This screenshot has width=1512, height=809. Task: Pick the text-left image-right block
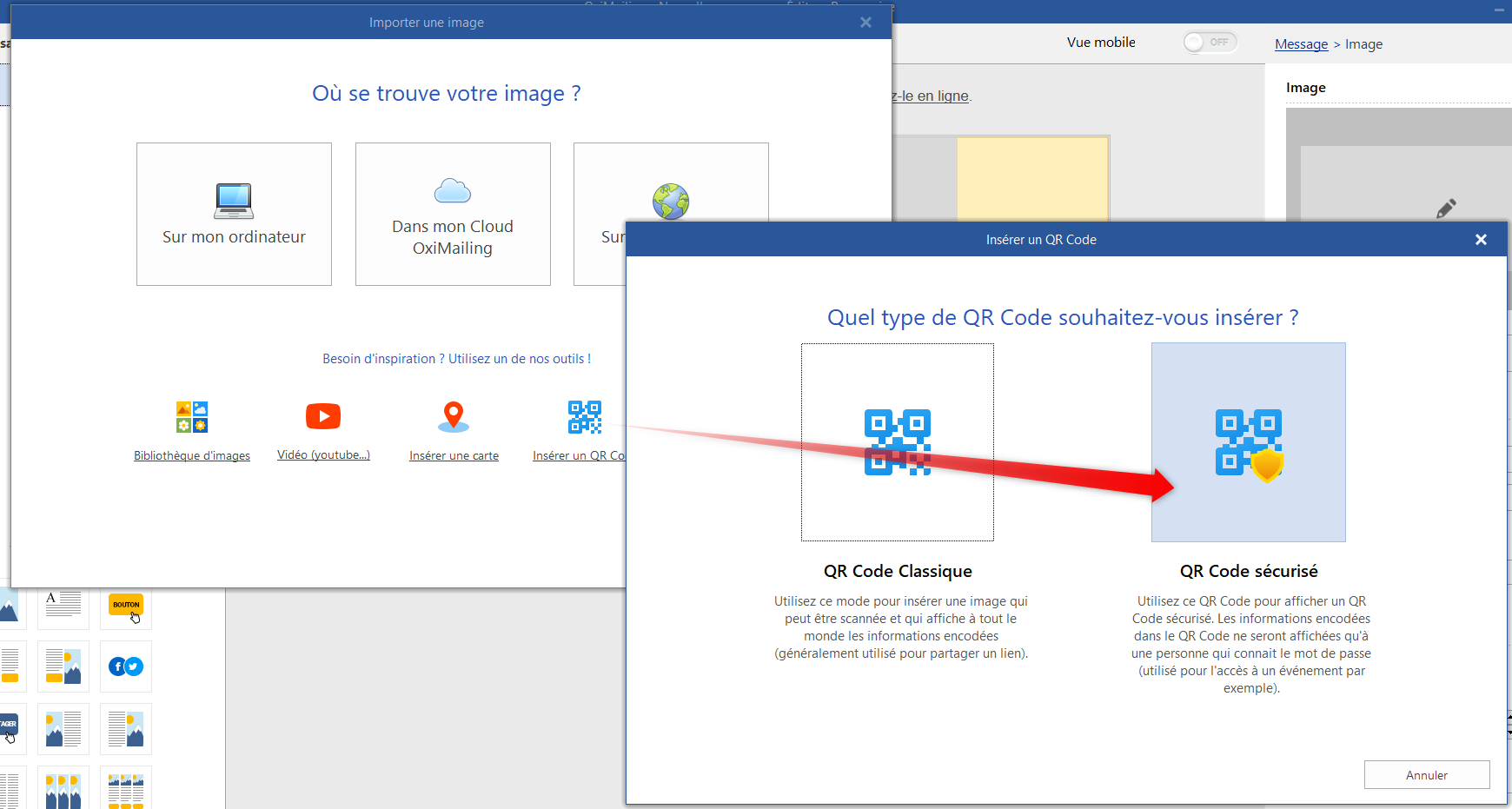[x=126, y=729]
